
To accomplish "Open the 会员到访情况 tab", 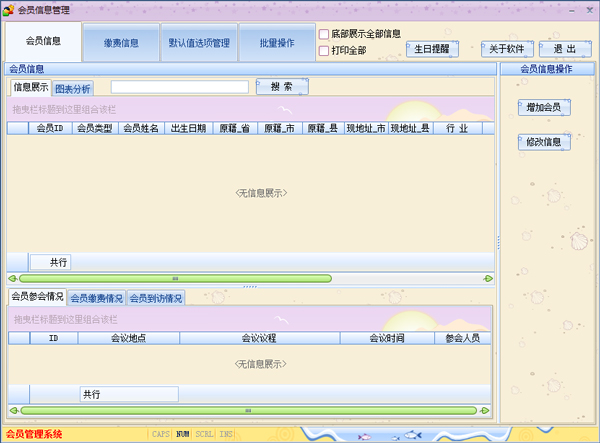I will pyautogui.click(x=156, y=298).
